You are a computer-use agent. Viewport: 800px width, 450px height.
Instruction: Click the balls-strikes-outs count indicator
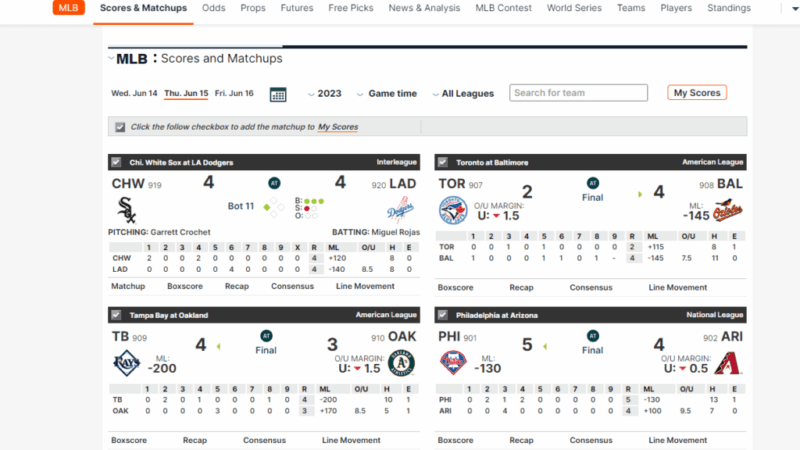309,208
